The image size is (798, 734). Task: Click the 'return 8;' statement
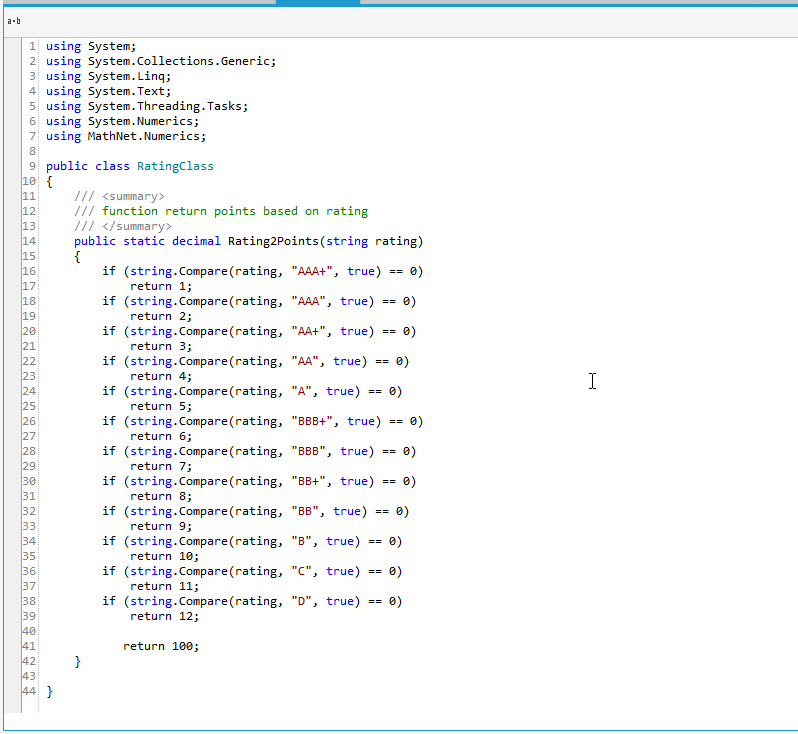click(x=161, y=497)
